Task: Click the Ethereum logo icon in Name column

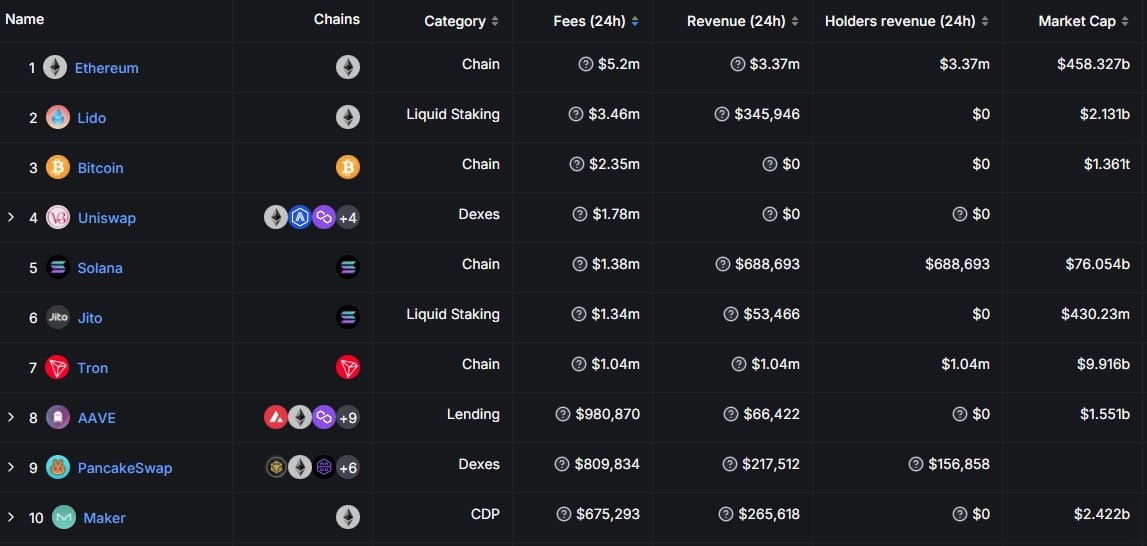Action: coord(55,68)
